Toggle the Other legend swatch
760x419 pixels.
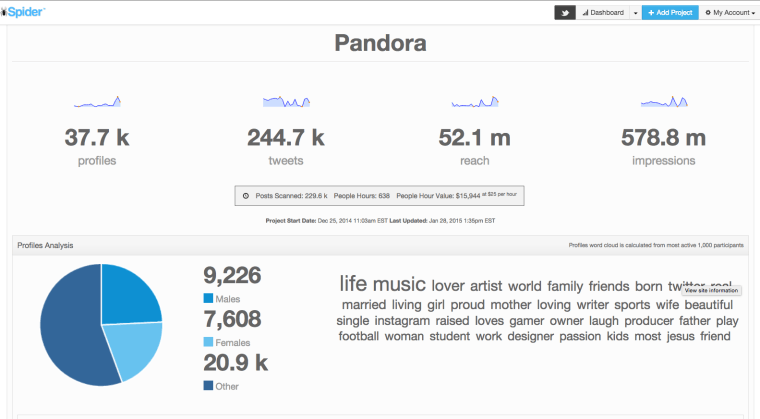pyautogui.click(x=208, y=386)
